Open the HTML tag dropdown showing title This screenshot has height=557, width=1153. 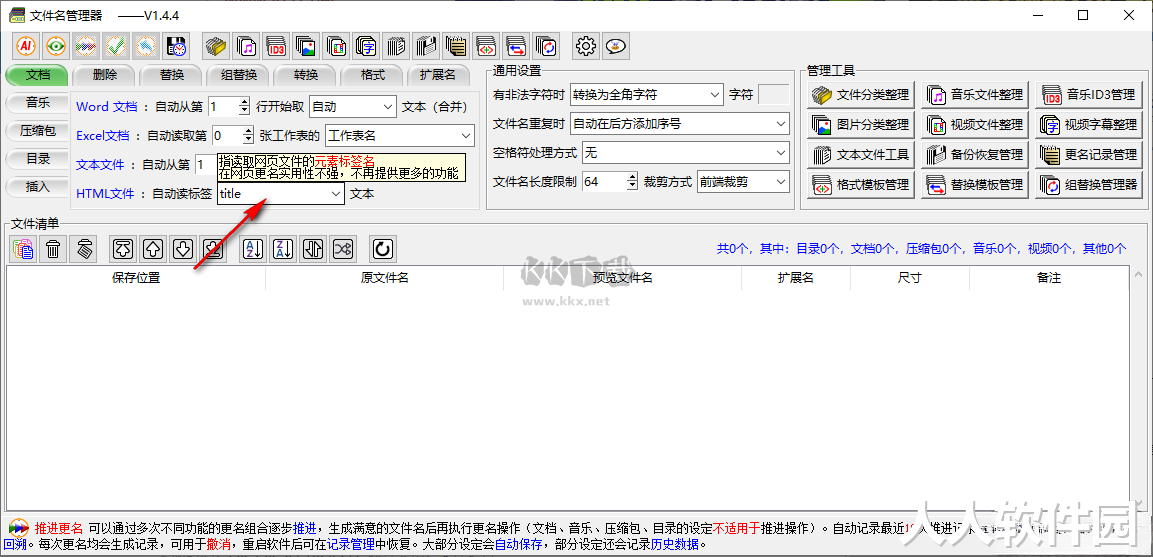(281, 194)
